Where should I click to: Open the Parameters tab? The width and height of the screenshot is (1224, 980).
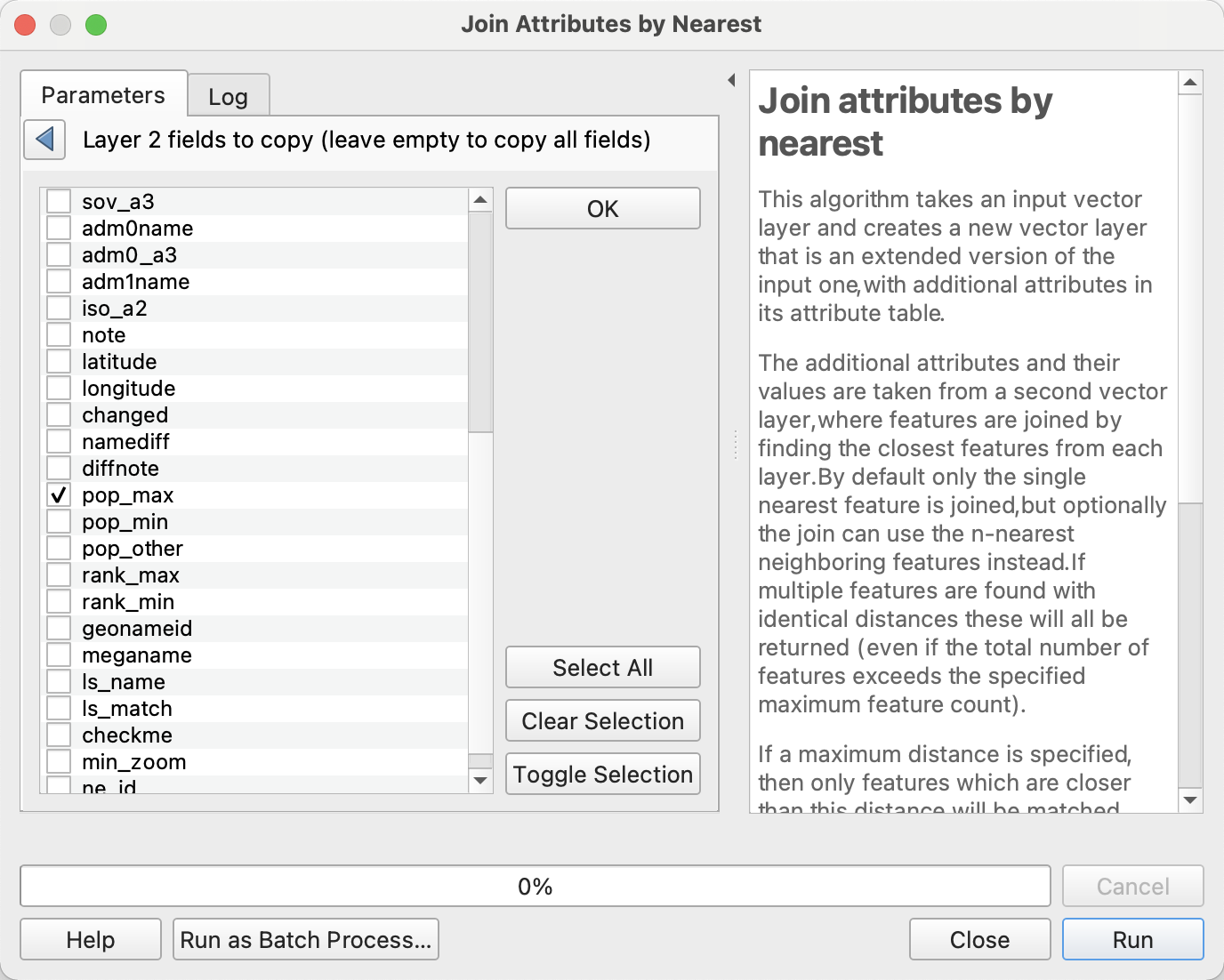coord(102,94)
